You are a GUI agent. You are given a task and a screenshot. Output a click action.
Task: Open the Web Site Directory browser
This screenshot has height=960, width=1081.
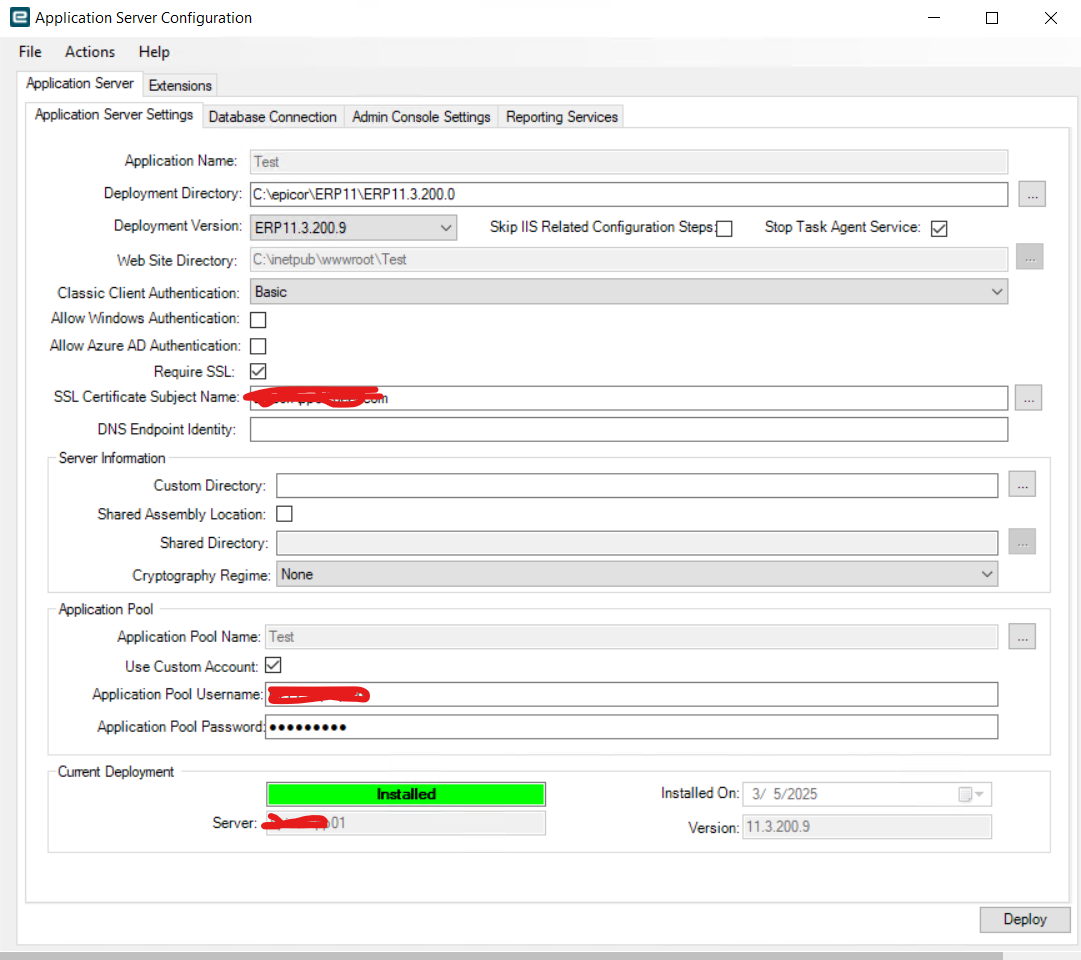(x=1029, y=257)
